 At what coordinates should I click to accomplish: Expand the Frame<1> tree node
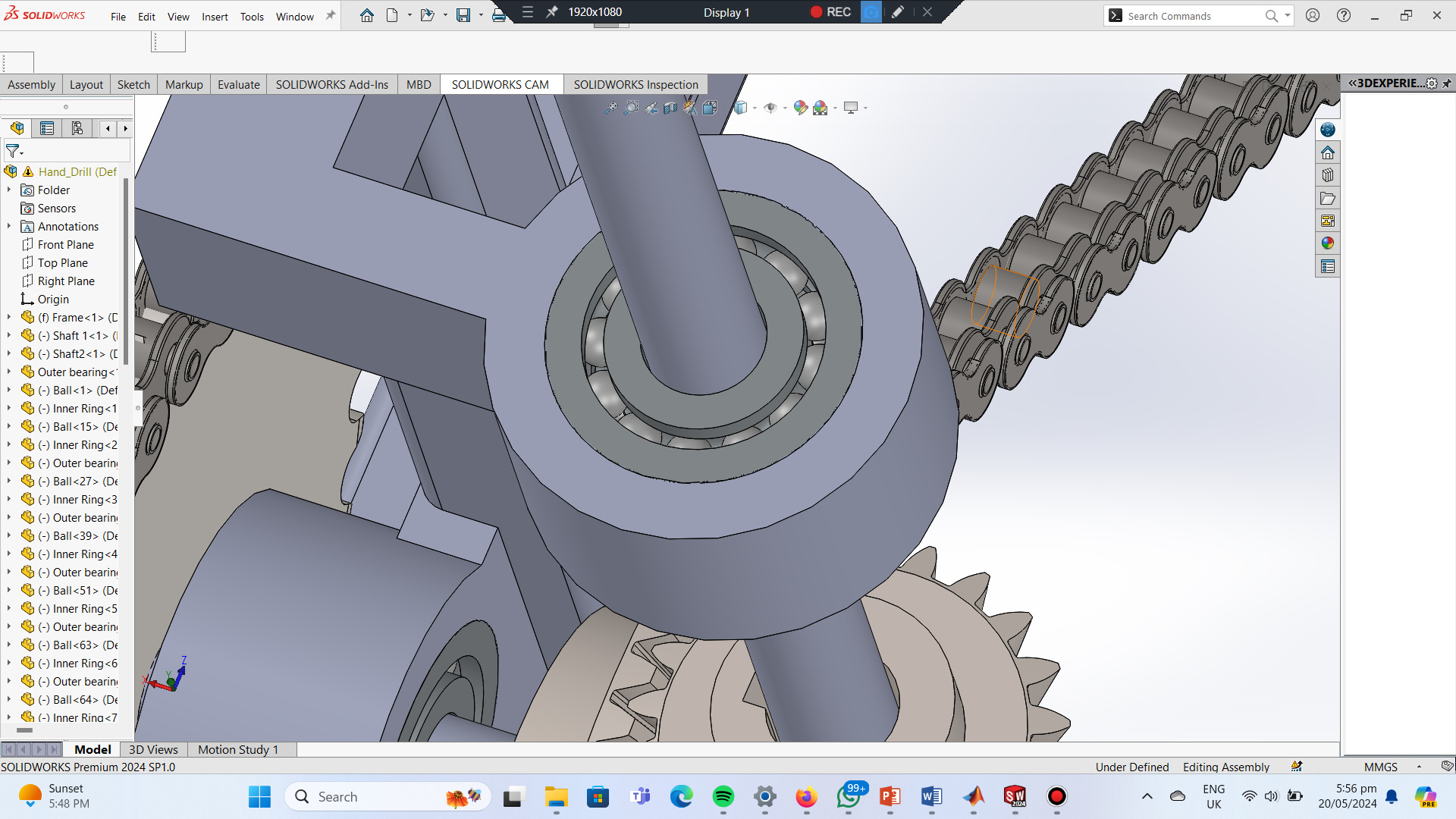(9, 318)
